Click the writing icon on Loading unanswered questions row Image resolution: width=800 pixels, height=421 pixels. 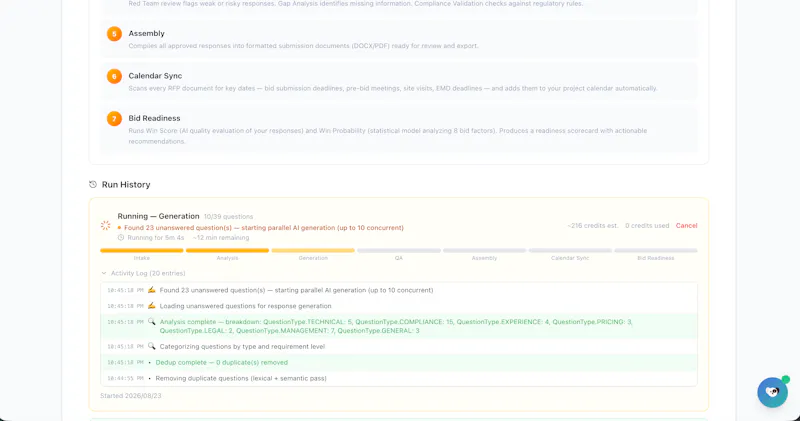(152, 306)
